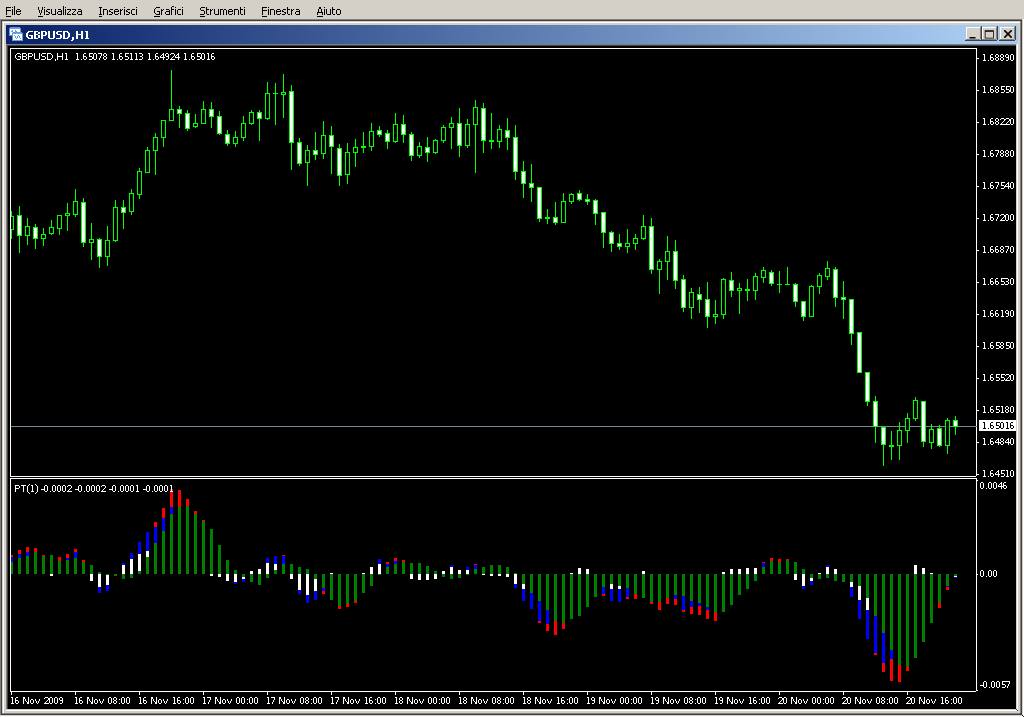The image size is (1024, 717).
Task: Open the Inserisci menu
Action: click(118, 11)
